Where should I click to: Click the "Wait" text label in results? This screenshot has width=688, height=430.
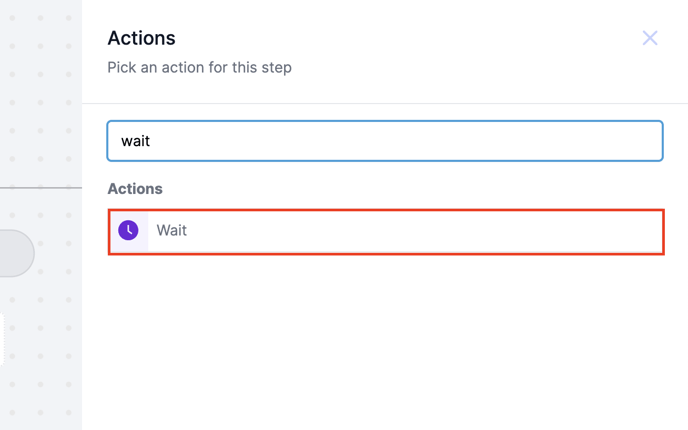click(172, 231)
